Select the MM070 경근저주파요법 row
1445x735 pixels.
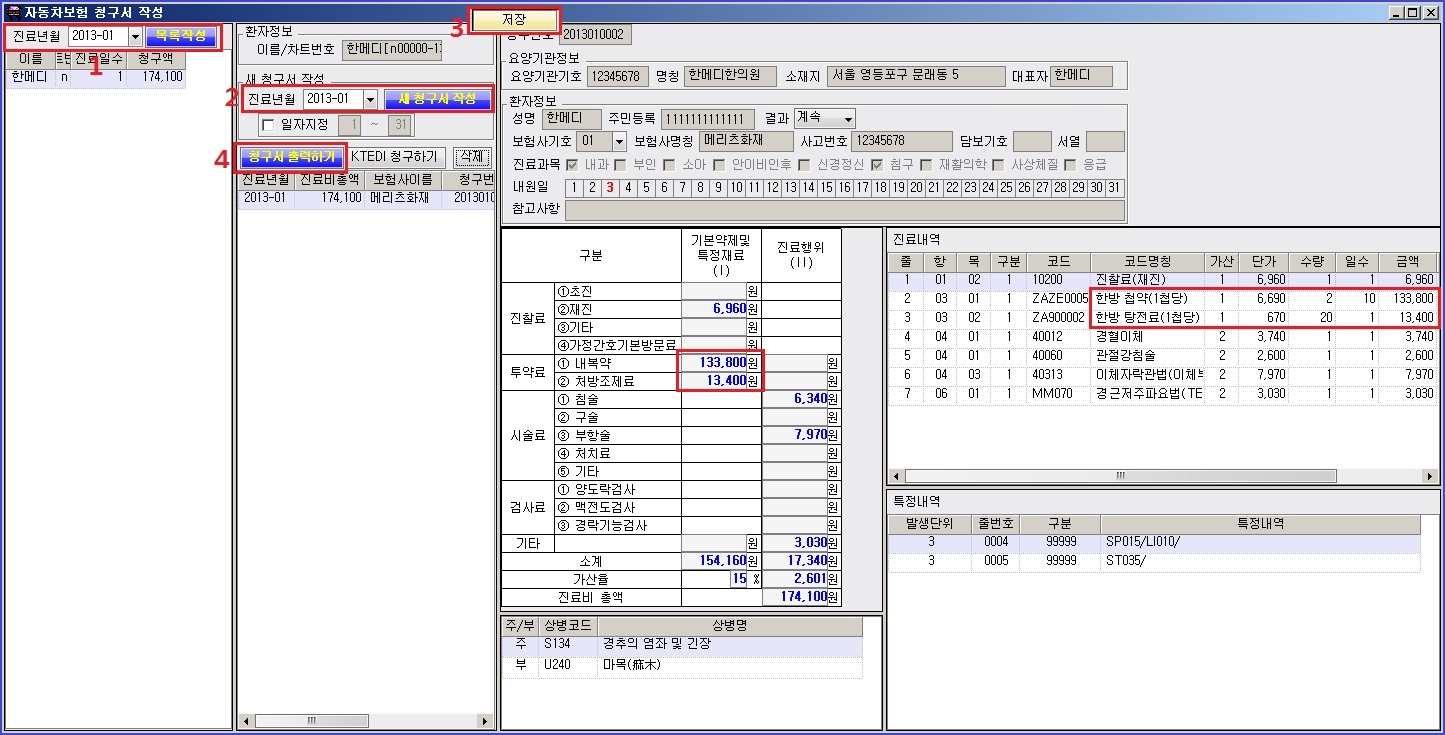1163,394
